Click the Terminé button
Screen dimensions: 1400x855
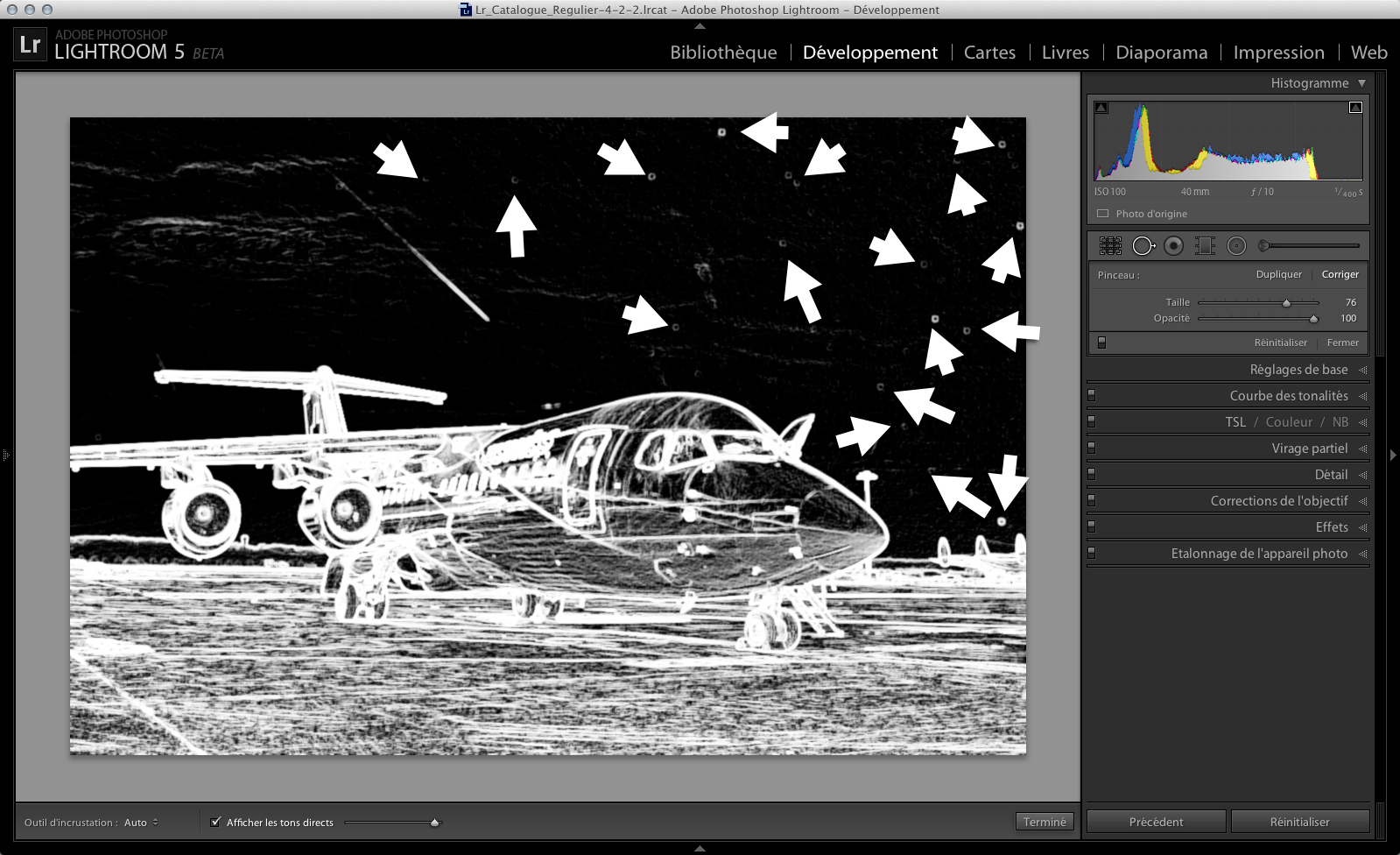point(1045,822)
